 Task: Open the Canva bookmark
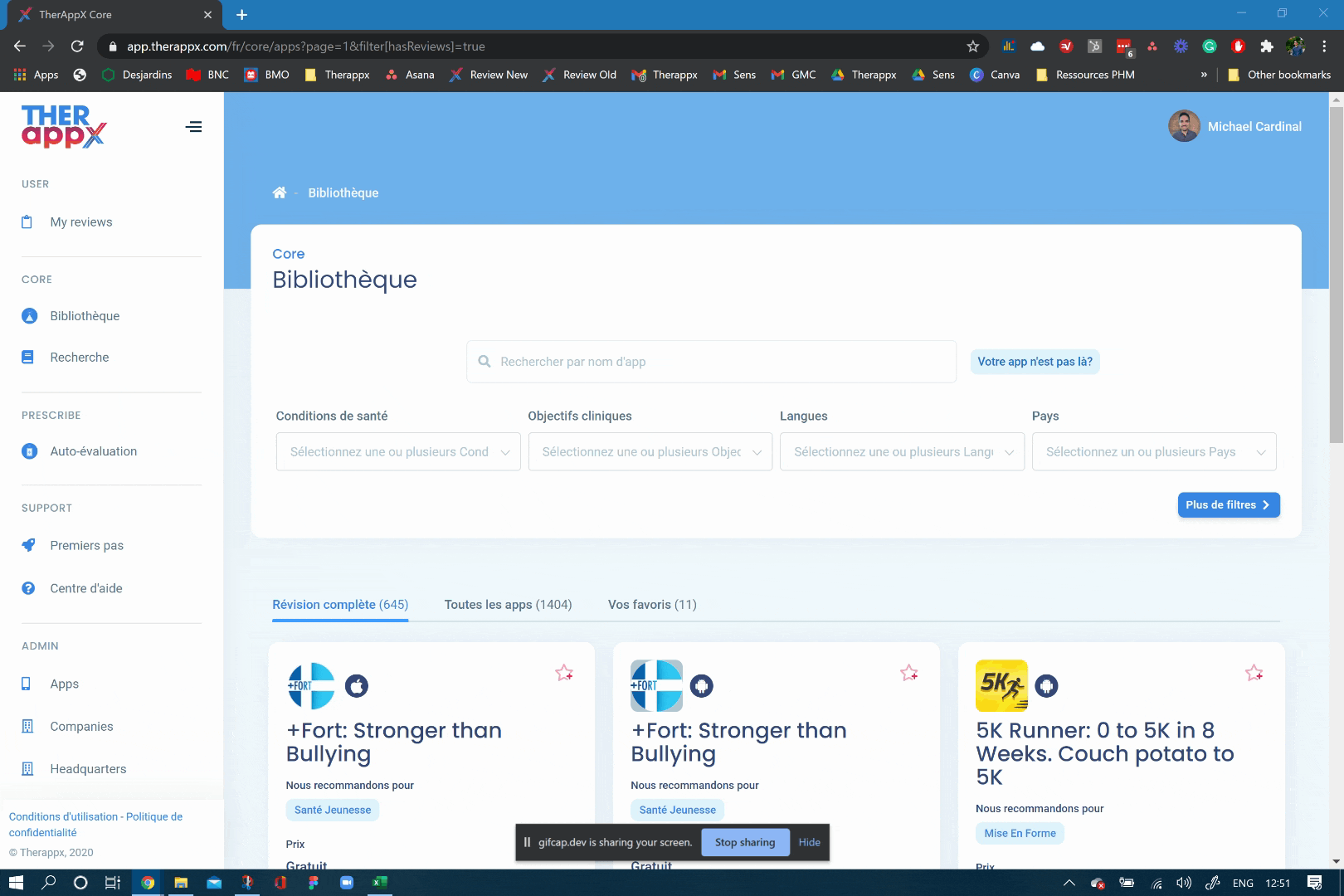click(x=995, y=75)
